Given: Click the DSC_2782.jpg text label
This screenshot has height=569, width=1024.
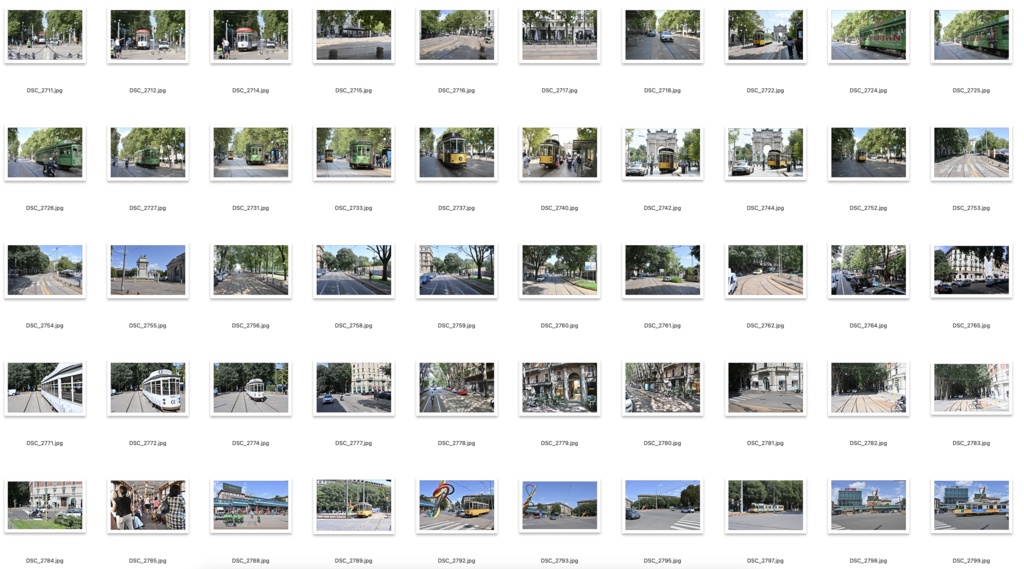Looking at the screenshot, I should tap(868, 444).
